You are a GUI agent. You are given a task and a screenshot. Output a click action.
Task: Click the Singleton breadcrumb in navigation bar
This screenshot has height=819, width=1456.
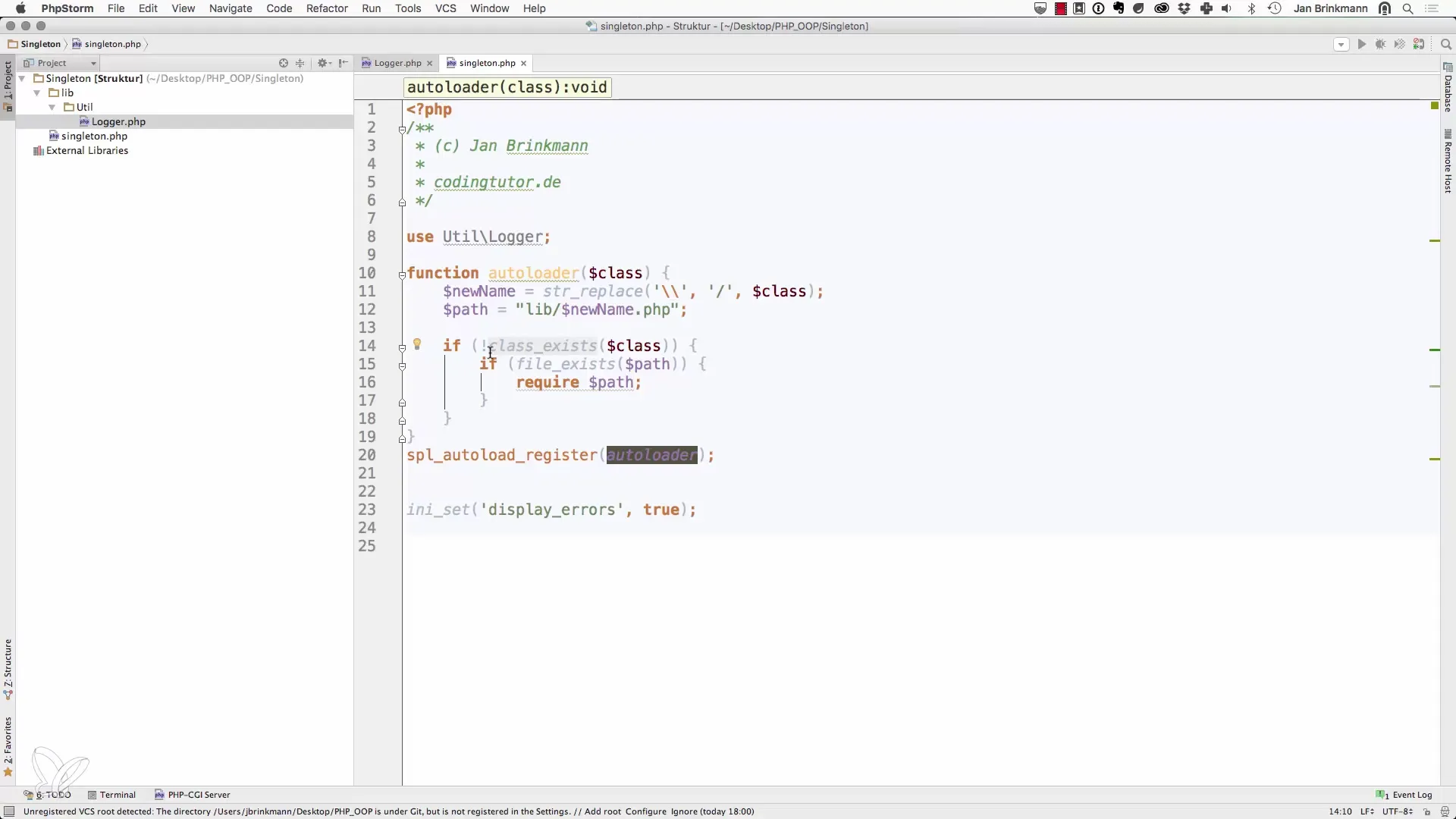34,44
